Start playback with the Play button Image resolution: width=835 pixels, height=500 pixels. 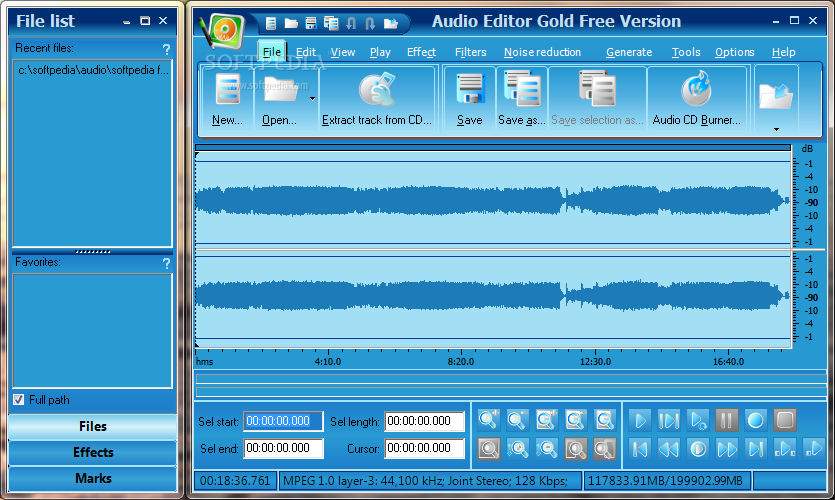[x=640, y=421]
